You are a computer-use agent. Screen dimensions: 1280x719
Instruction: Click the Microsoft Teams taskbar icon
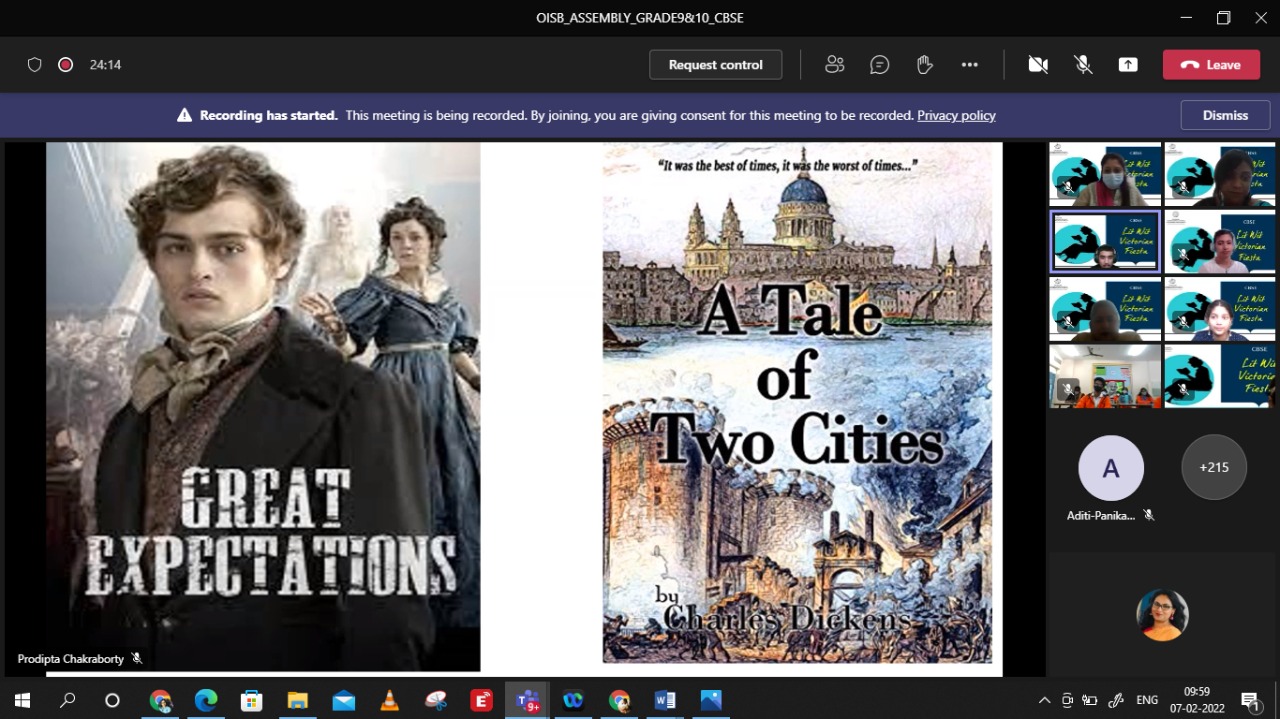point(527,700)
